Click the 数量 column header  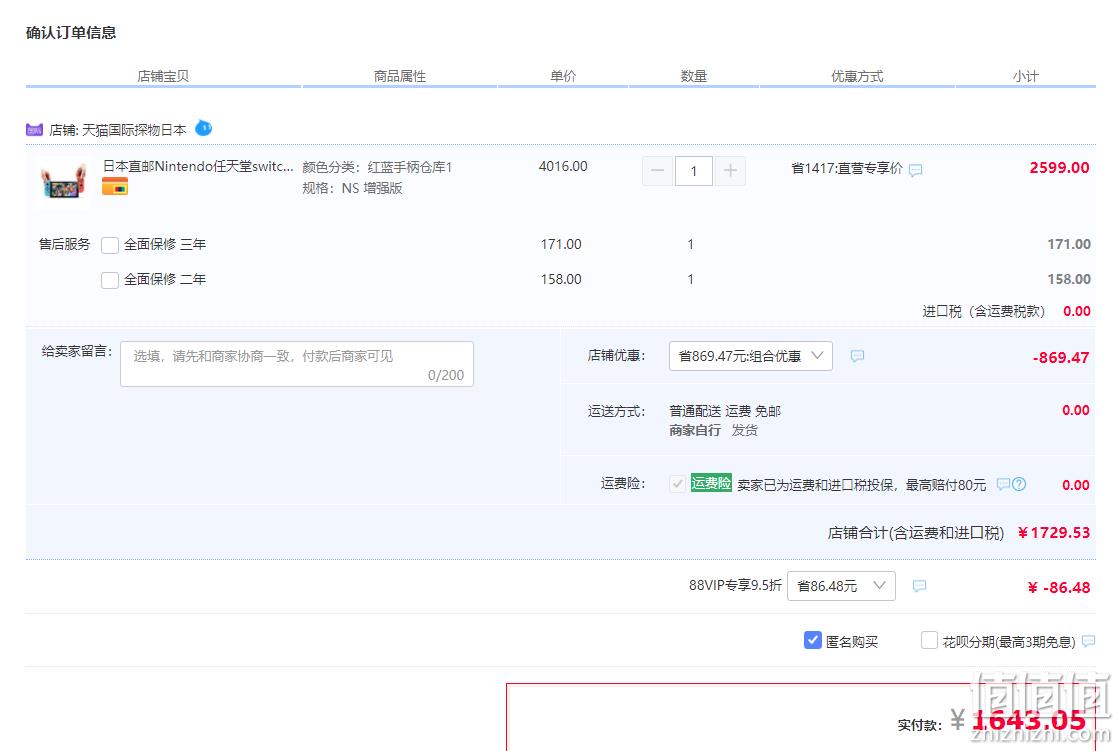694,76
